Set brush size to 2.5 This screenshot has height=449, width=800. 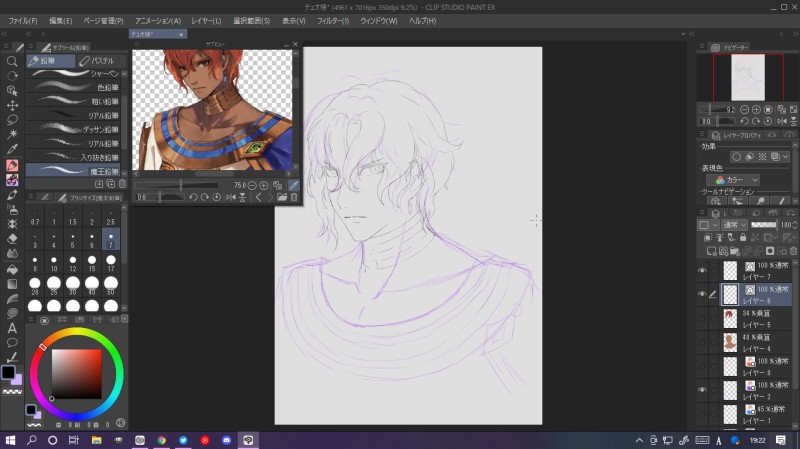(111, 217)
